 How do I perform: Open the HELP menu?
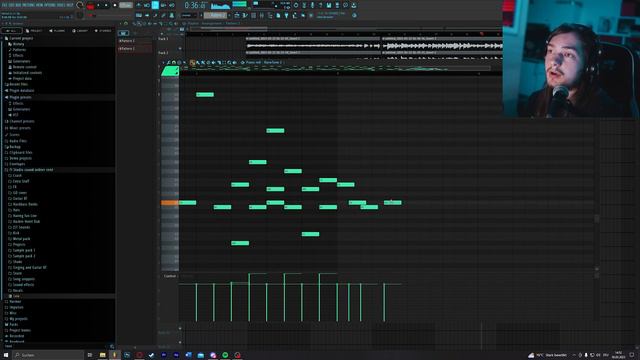pyautogui.click(x=70, y=5)
